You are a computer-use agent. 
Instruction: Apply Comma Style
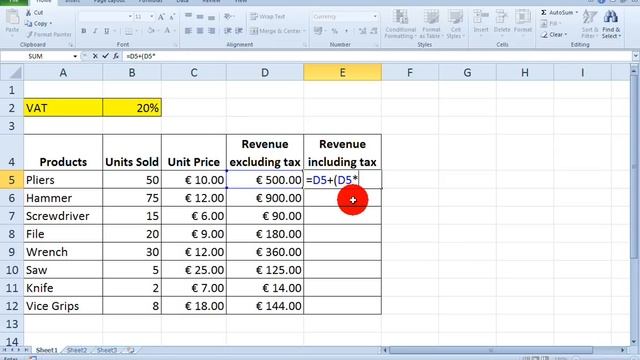[x=347, y=31]
